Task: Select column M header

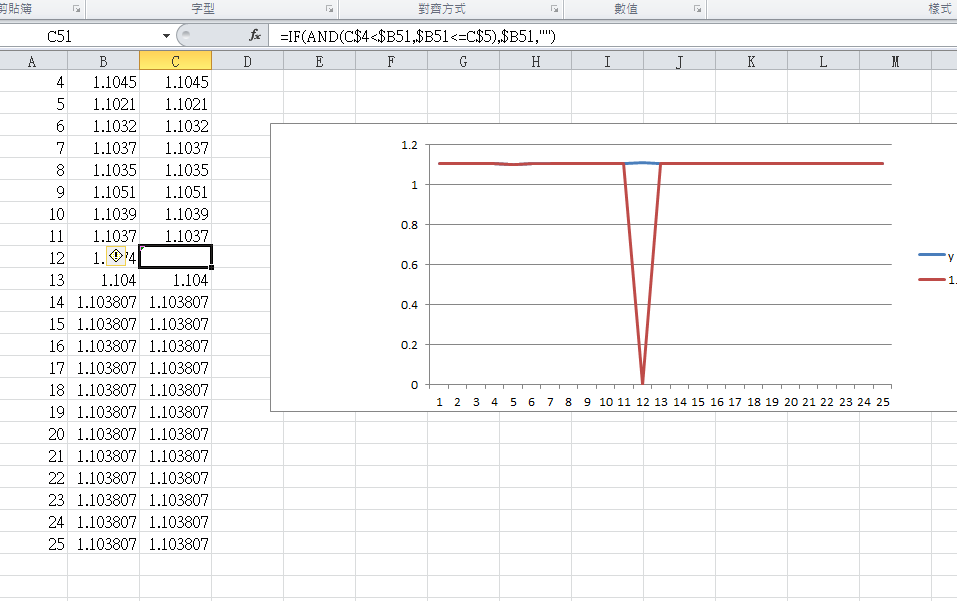Action: [895, 62]
